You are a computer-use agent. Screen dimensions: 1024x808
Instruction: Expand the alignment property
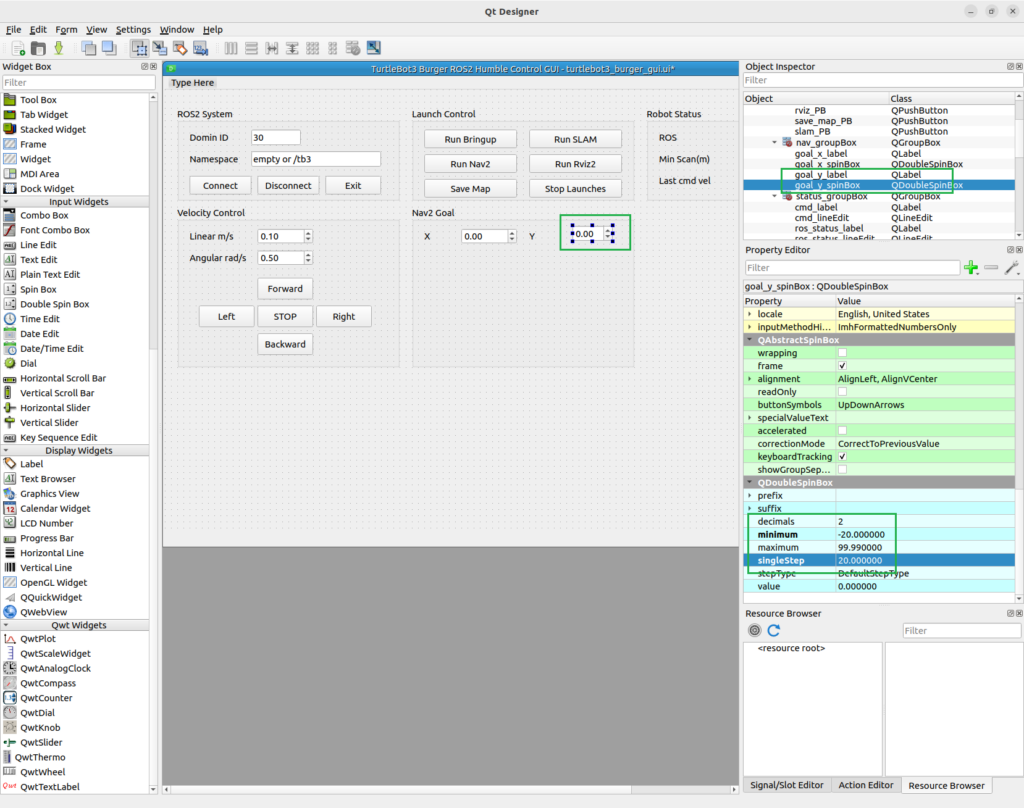tap(750, 379)
